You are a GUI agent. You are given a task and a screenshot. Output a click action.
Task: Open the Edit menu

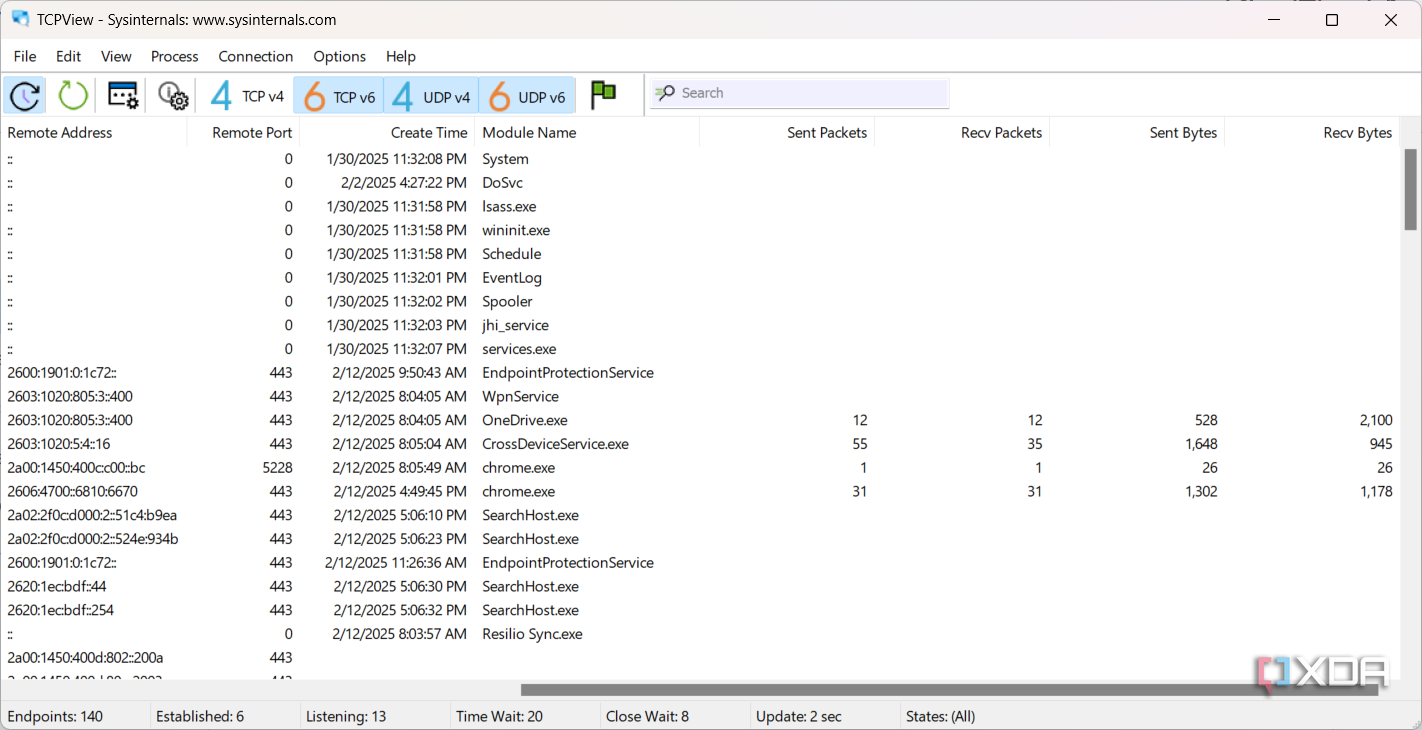coord(69,56)
